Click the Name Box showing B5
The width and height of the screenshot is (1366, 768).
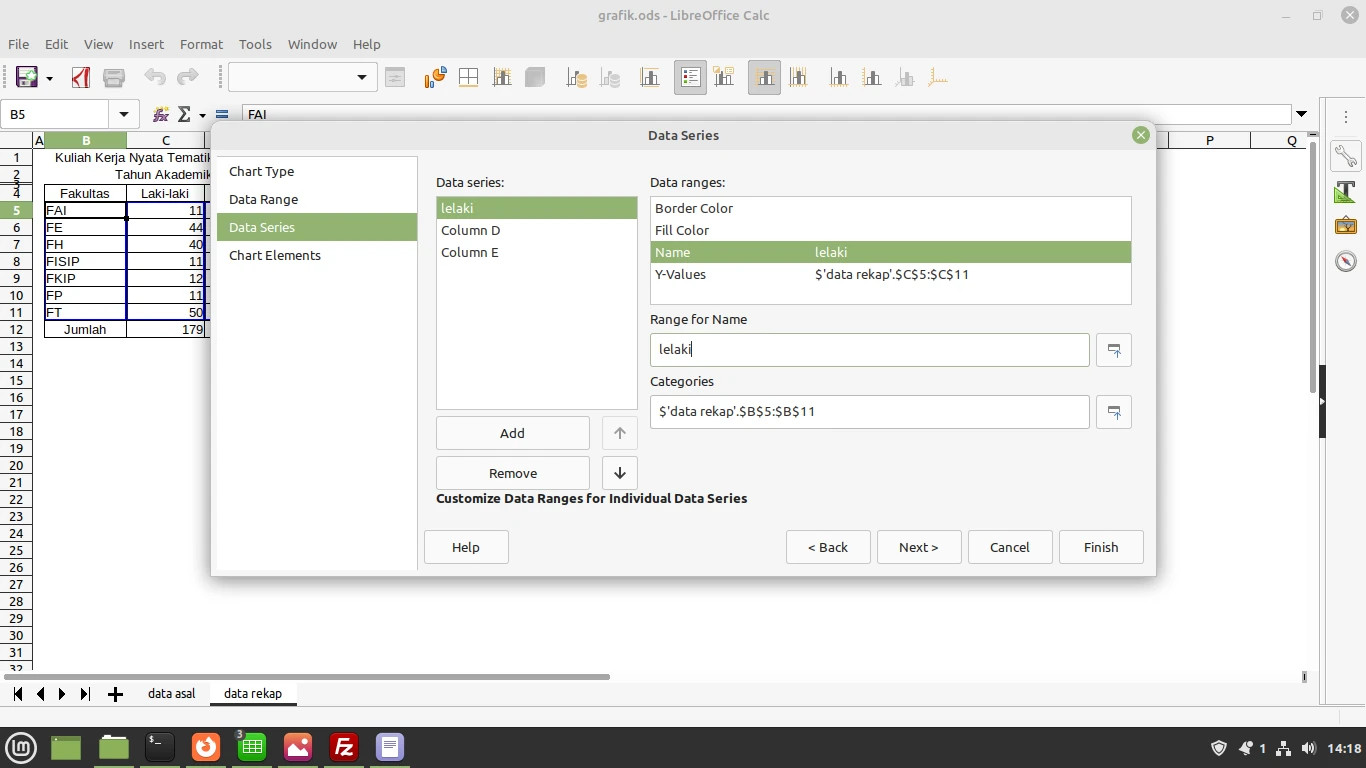point(55,115)
